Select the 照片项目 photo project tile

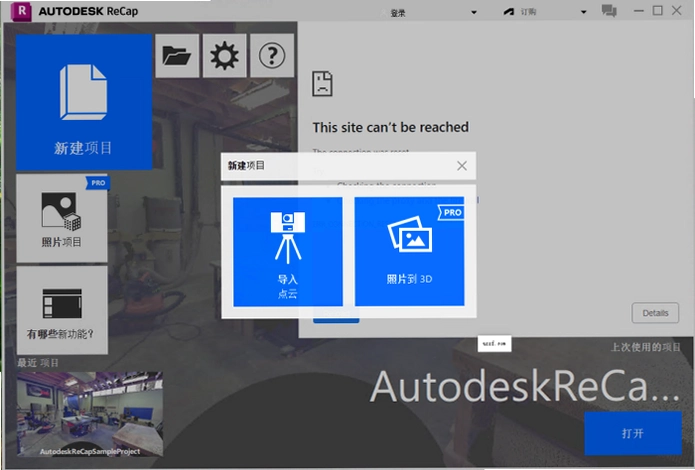point(62,218)
